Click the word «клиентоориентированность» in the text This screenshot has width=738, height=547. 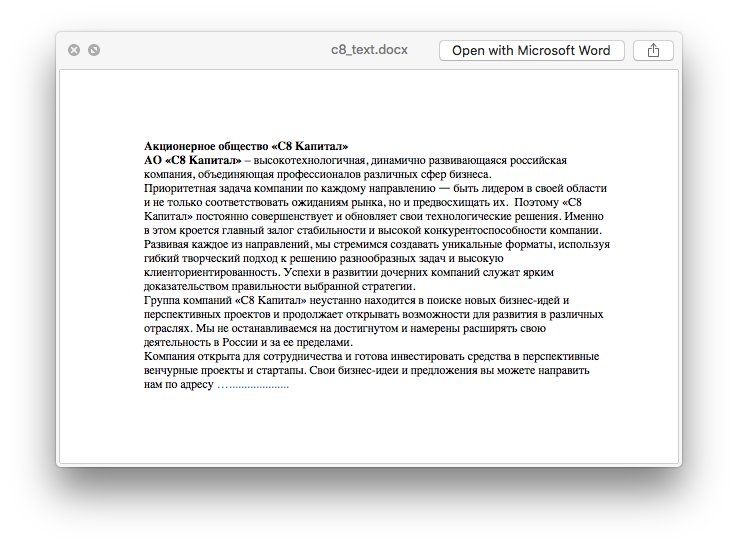pyautogui.click(x=211, y=272)
